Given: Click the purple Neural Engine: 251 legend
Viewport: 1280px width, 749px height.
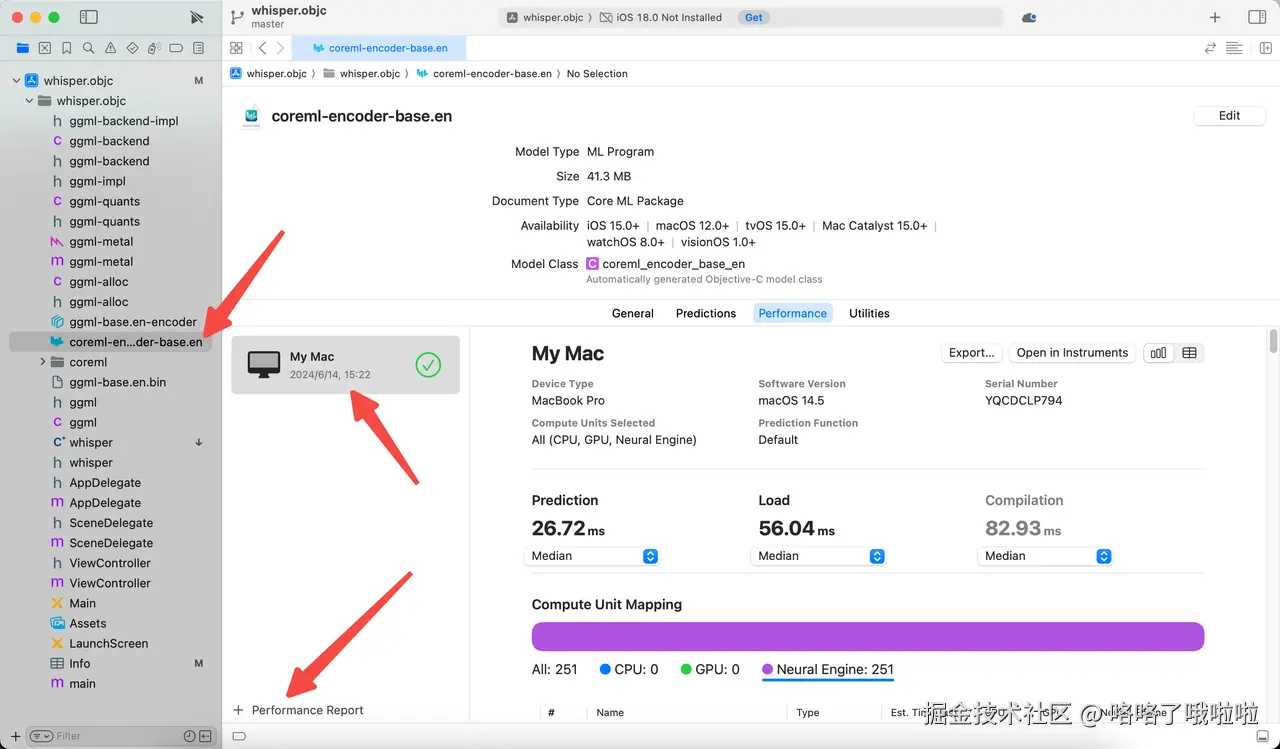Looking at the screenshot, I should point(828,670).
